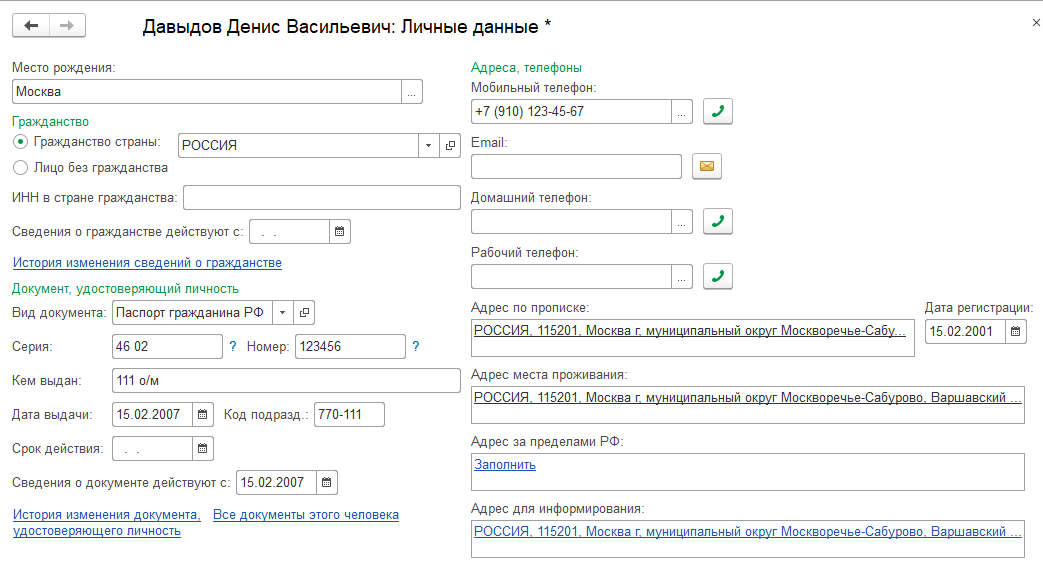Screen dimensions: 1043x588
Task: Expand the document type dropdown
Action: [x=282, y=313]
